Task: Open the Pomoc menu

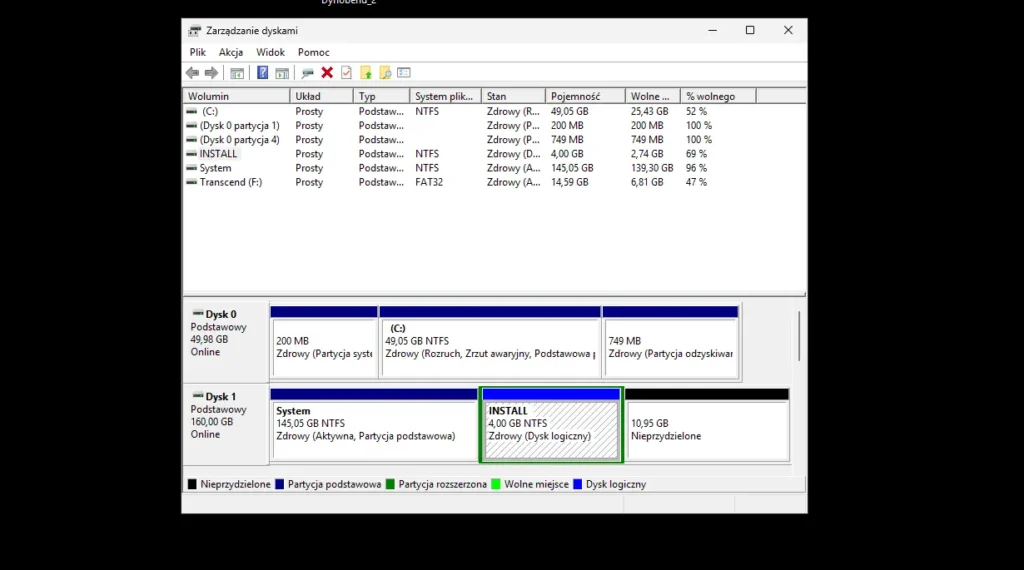Action: tap(313, 52)
